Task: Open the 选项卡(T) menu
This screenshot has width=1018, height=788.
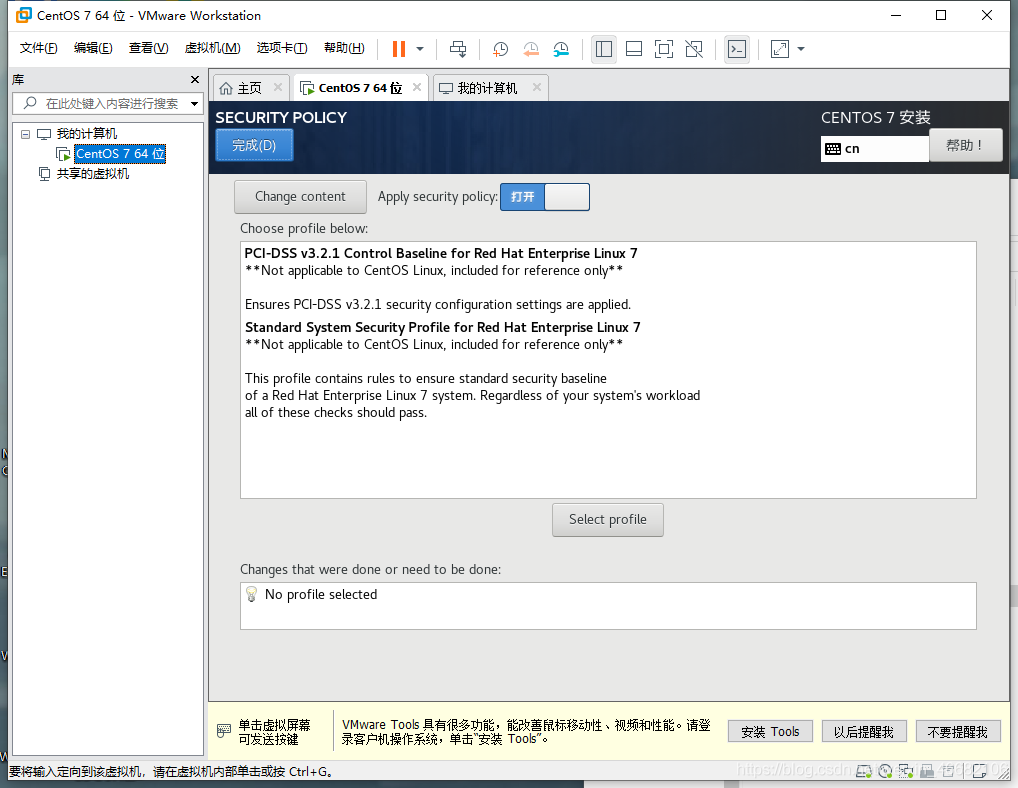Action: coord(282,48)
